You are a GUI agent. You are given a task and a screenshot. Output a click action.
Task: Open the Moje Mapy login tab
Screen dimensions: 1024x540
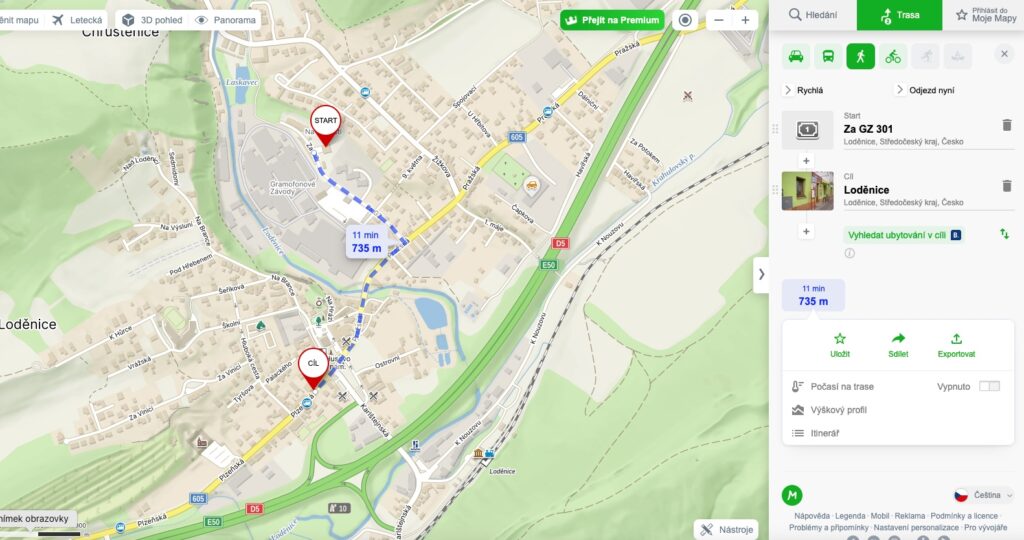(985, 15)
